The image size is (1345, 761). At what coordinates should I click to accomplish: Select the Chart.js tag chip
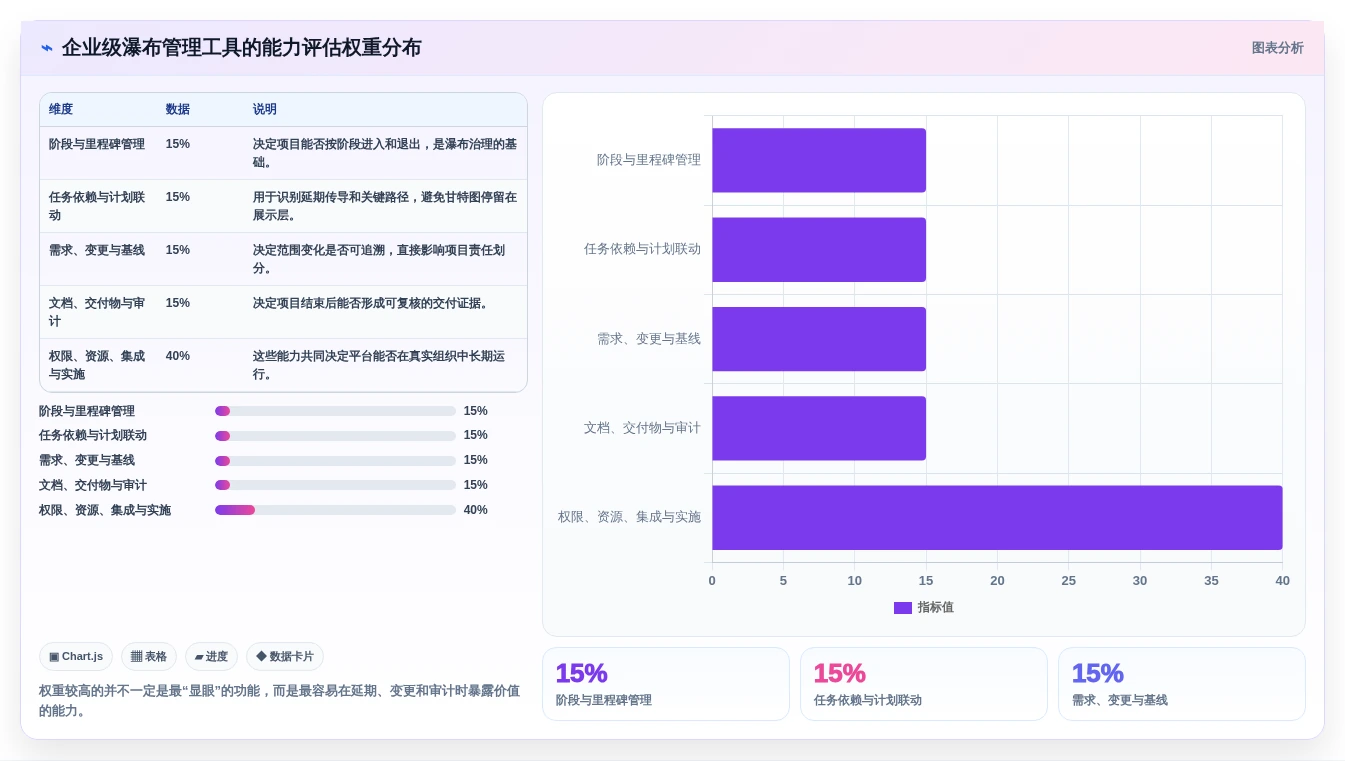76,657
